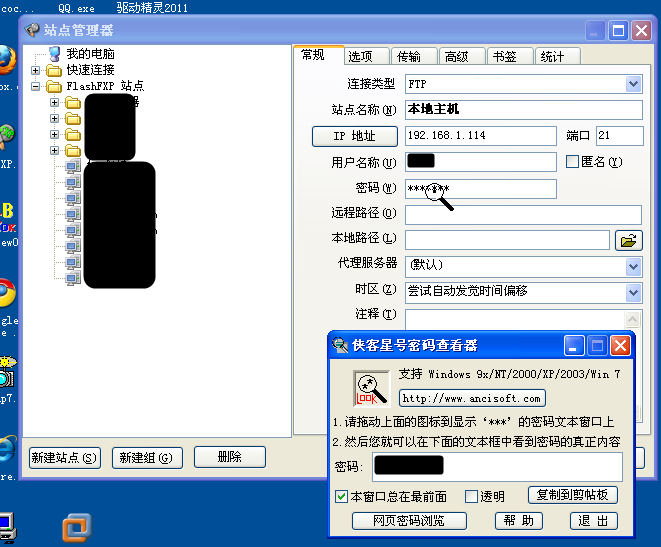This screenshot has height=547, width=661.
Task: Click the 密码 field in site manager
Action: [481, 189]
